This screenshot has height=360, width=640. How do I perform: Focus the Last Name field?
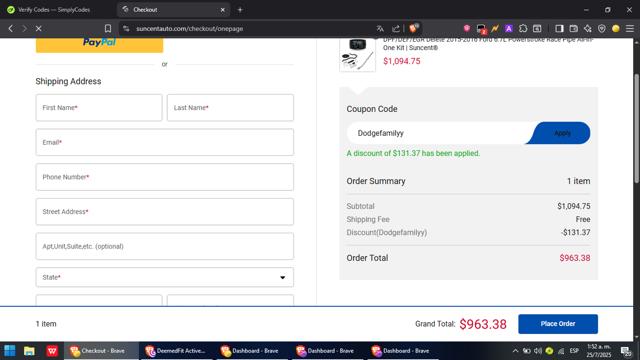(230, 108)
